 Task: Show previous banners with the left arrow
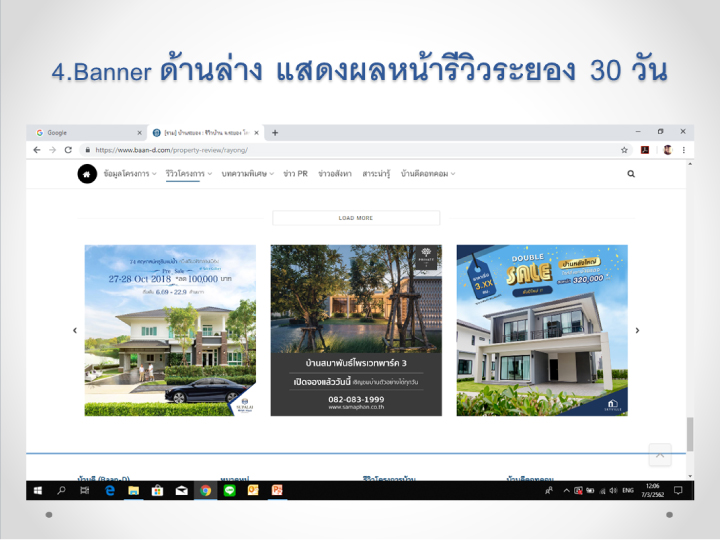click(x=75, y=331)
